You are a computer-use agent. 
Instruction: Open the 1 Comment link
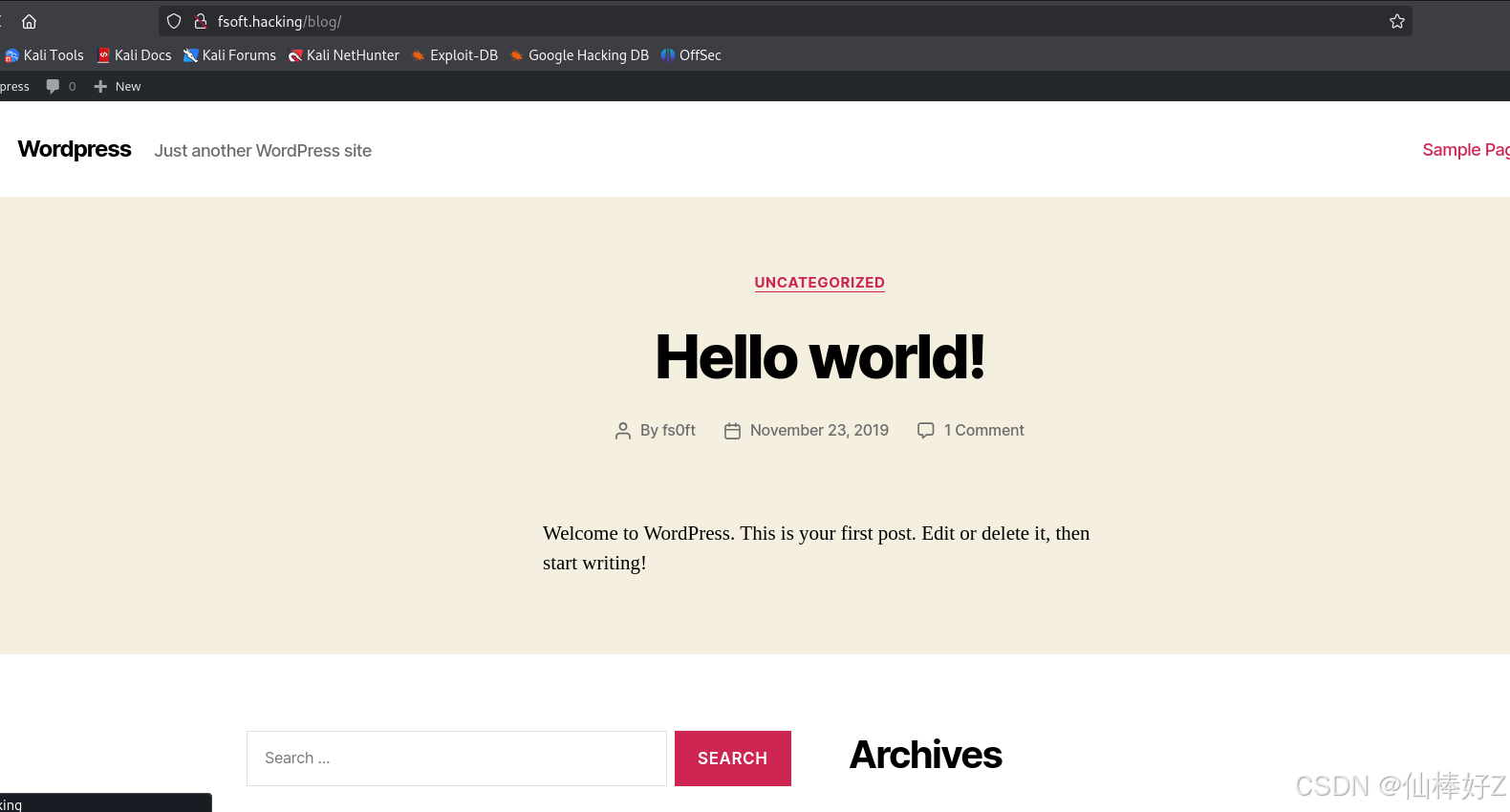[983, 430]
